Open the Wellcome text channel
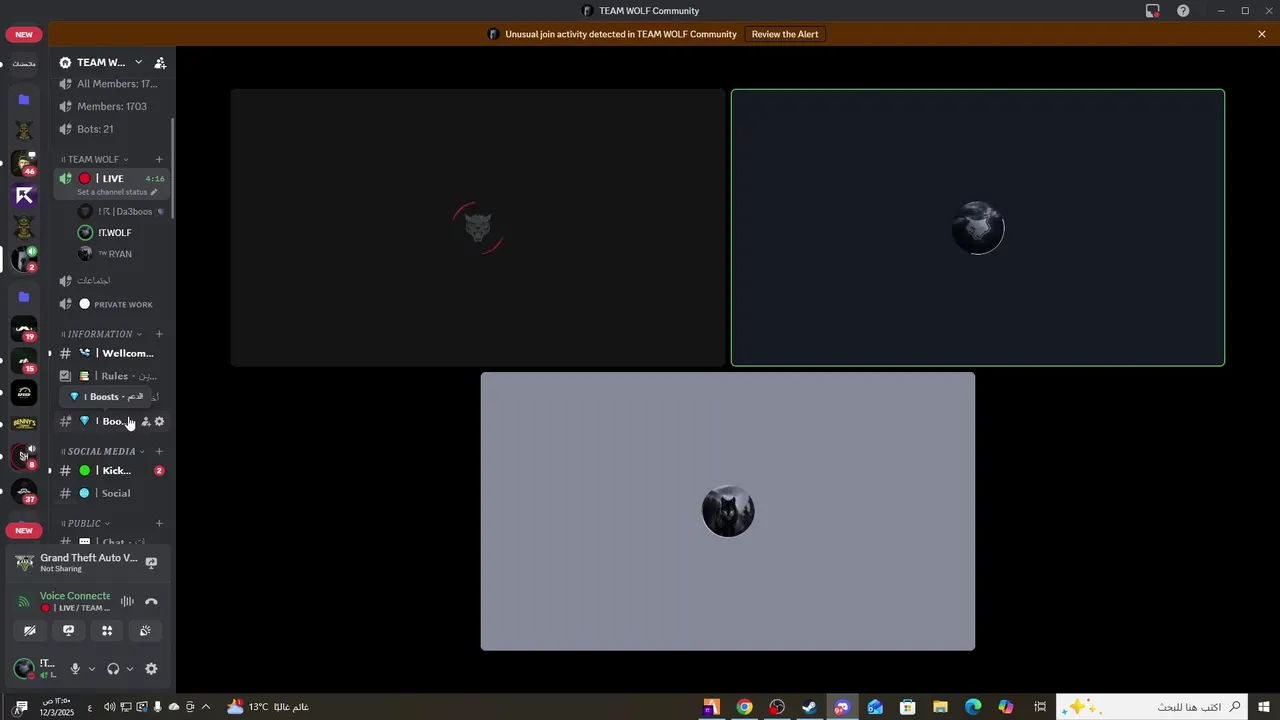The width and height of the screenshot is (1280, 720). [x=110, y=353]
